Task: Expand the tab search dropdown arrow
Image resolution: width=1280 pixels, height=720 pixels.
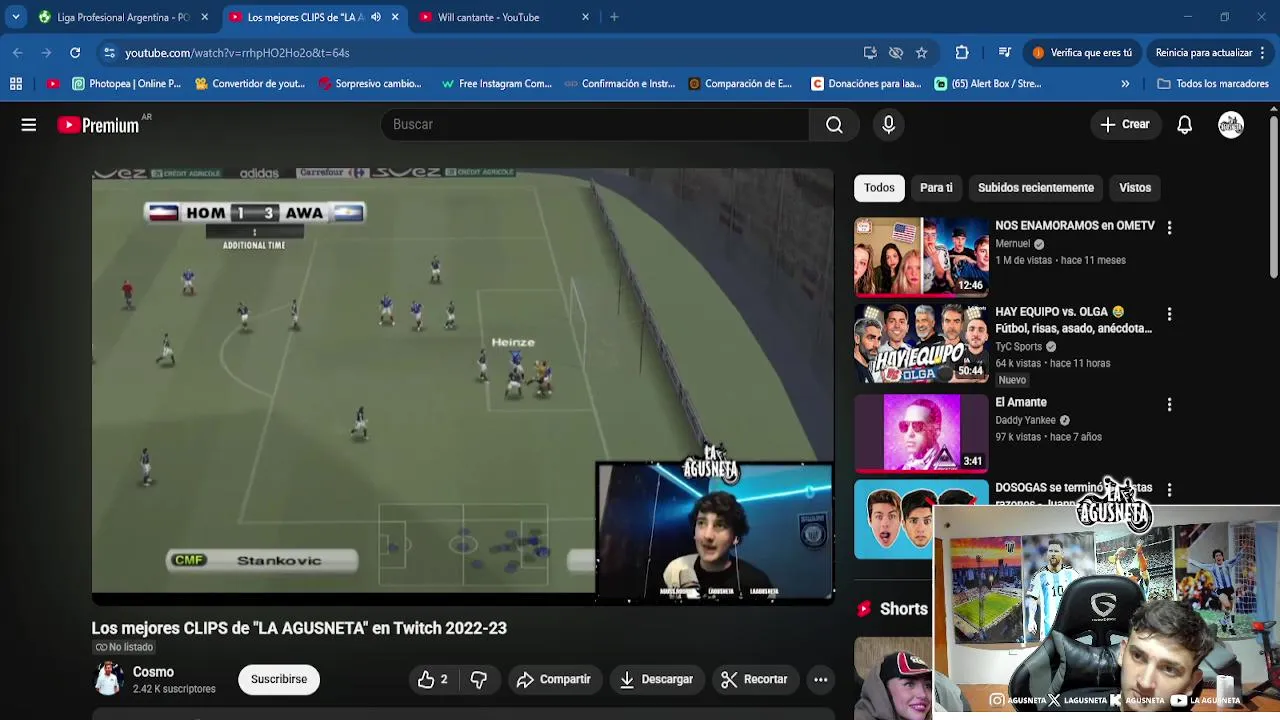Action: click(15, 17)
